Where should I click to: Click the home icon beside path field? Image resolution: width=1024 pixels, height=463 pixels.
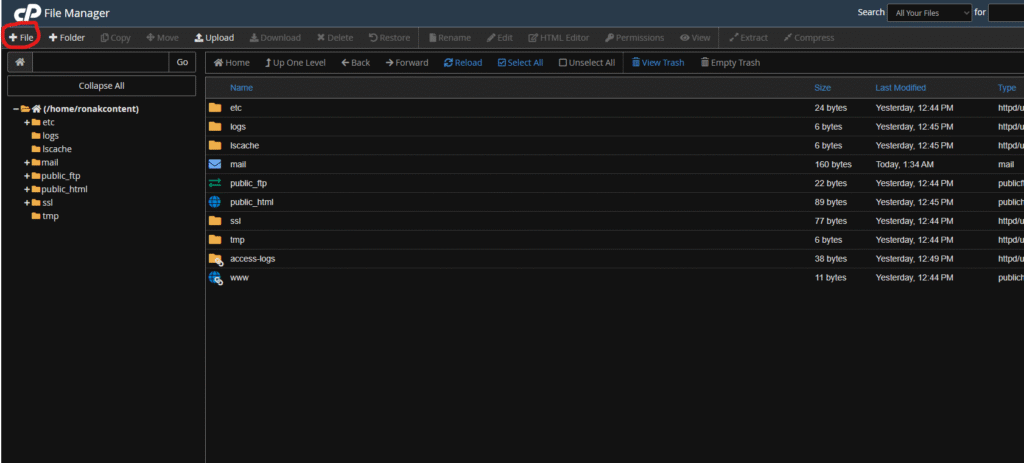point(20,62)
